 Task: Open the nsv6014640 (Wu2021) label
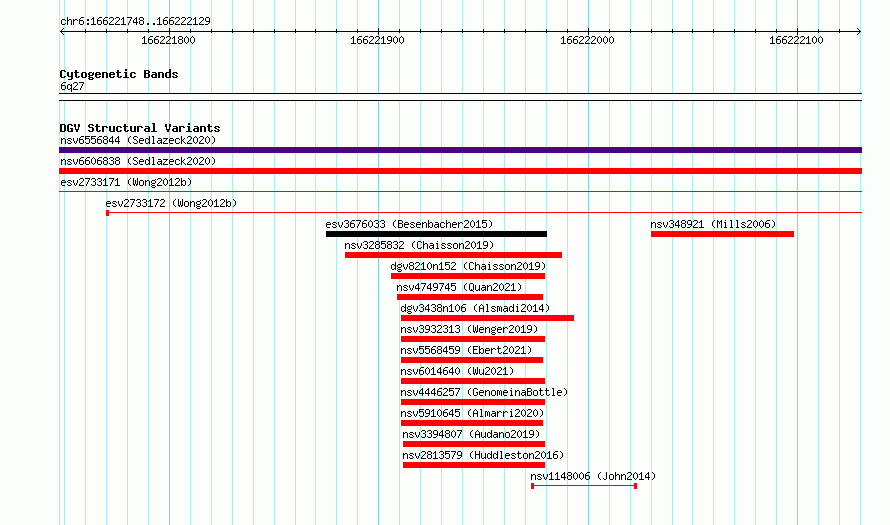[457, 371]
